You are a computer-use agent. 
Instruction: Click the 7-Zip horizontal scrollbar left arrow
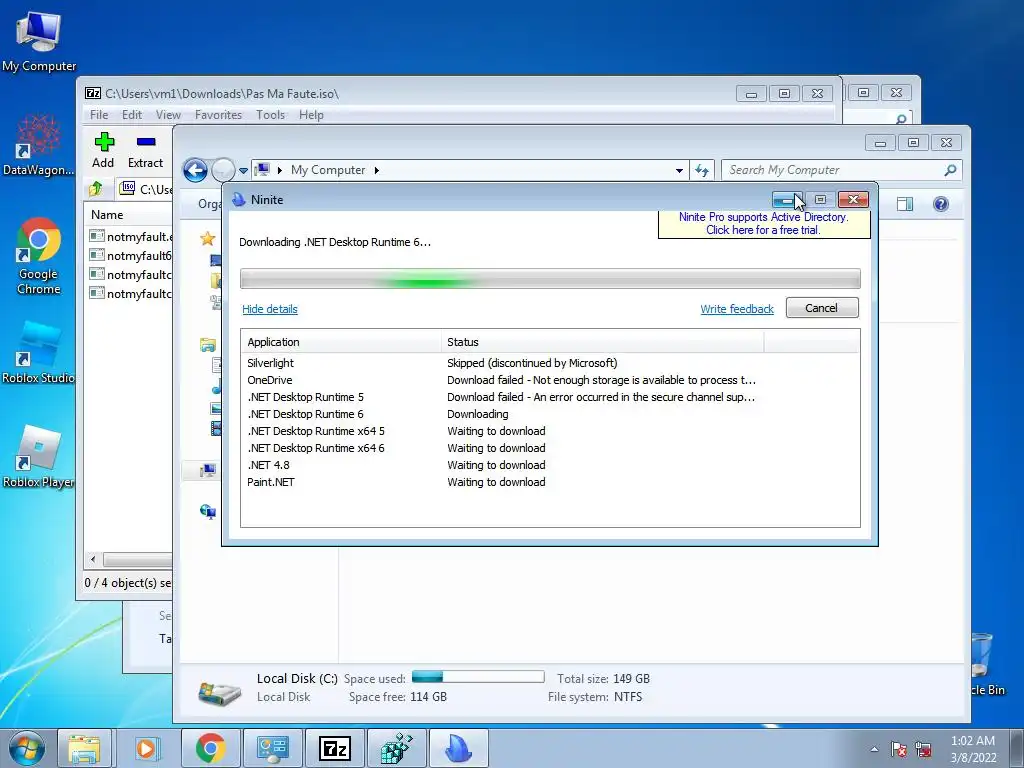click(x=93, y=560)
